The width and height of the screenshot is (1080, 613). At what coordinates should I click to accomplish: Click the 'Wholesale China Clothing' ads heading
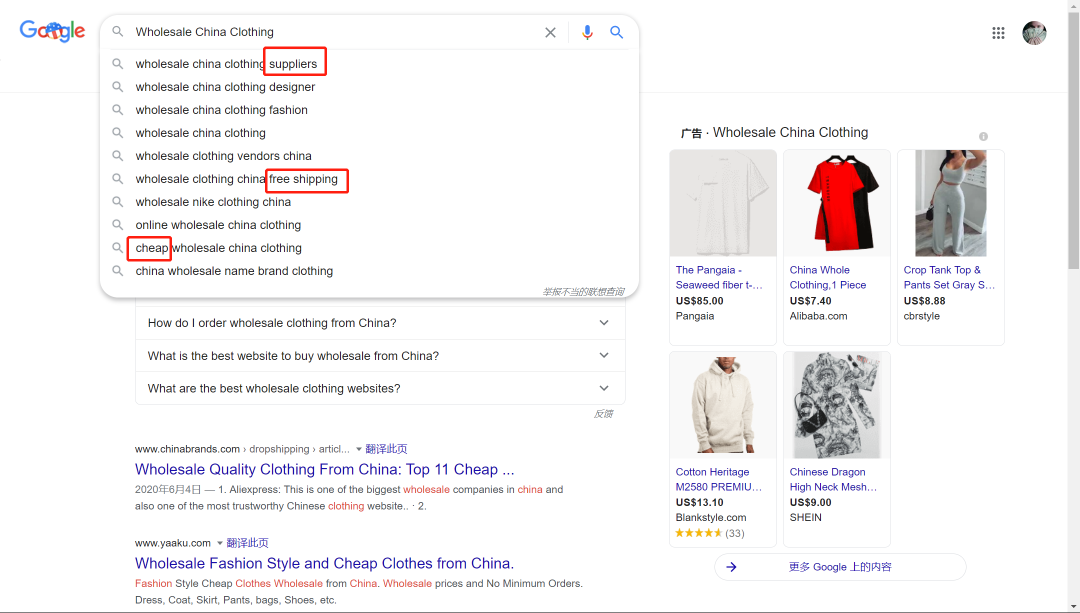pos(790,132)
